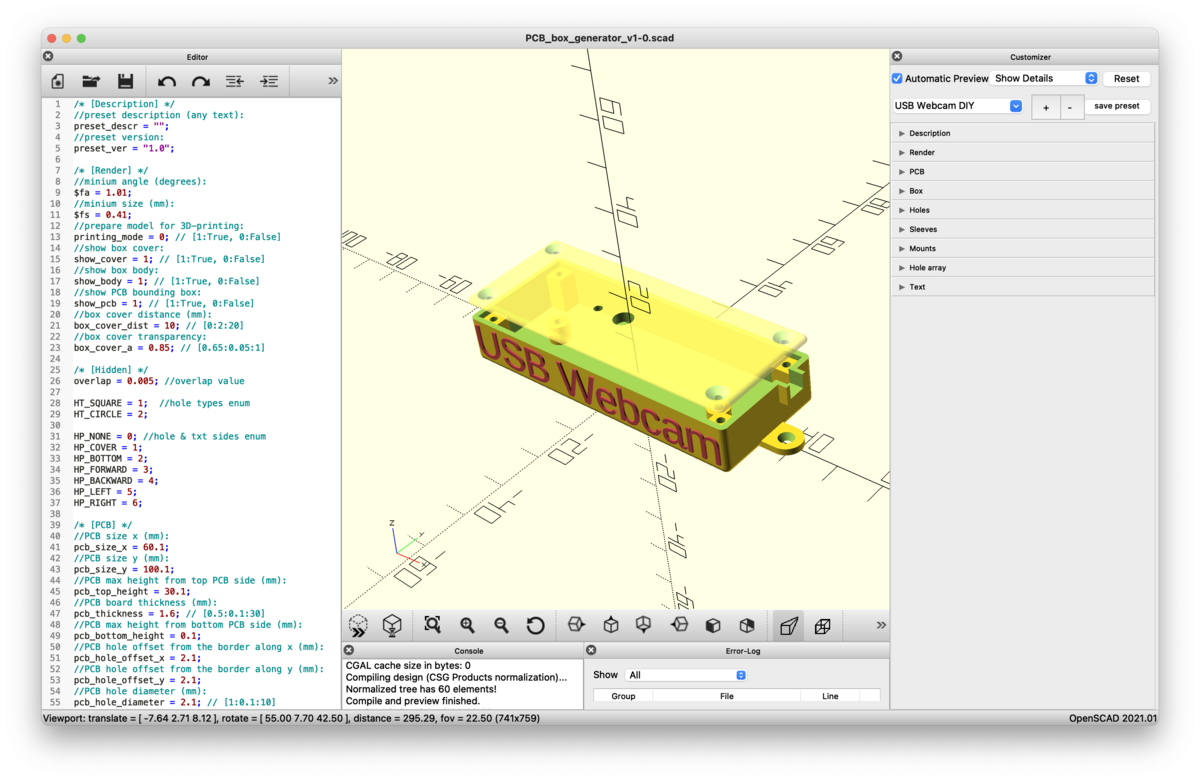This screenshot has height=780, width=1200.
Task: Click the Line column header in Error-Log
Action: coord(830,696)
